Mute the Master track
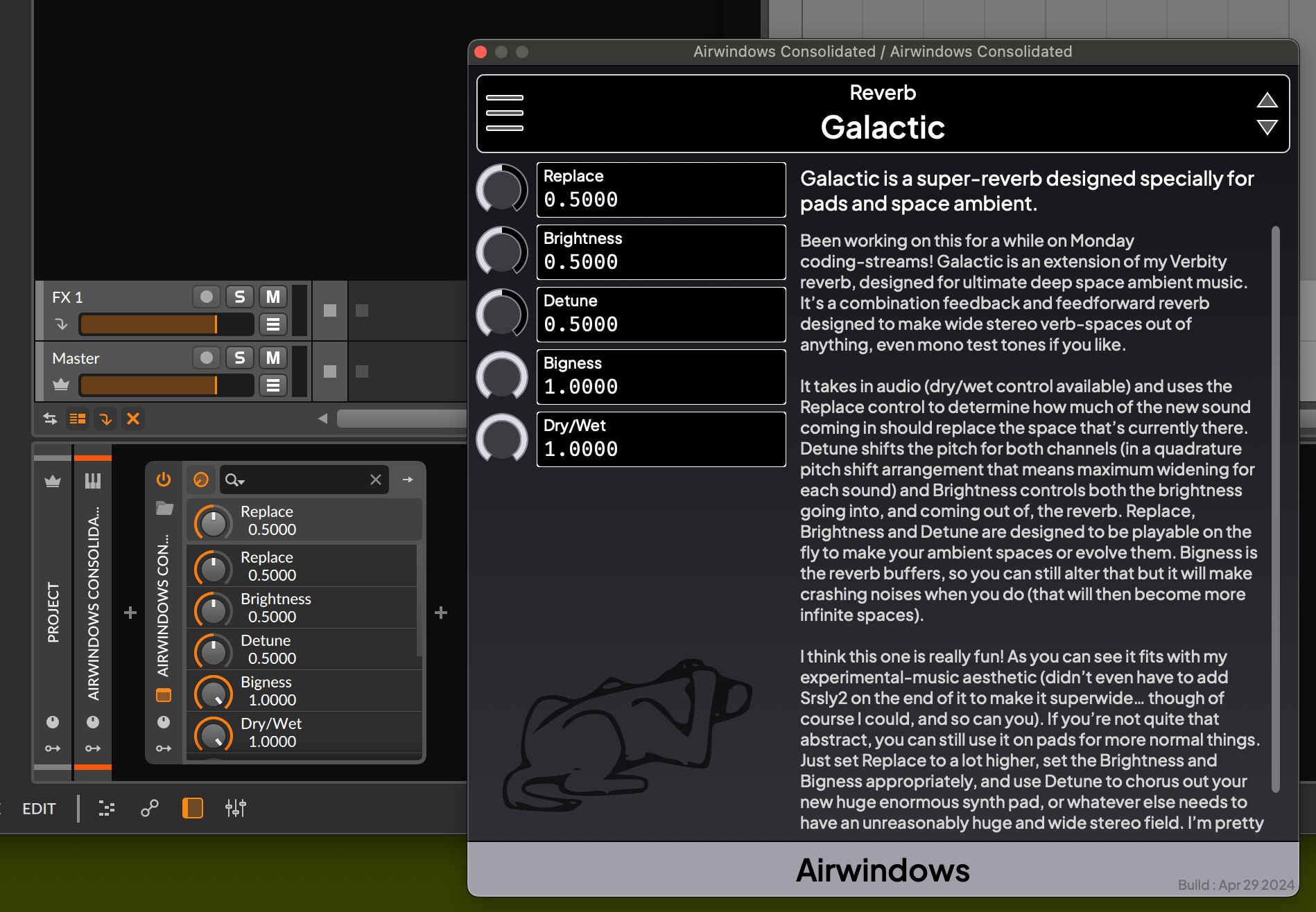1316x912 pixels. pos(273,358)
